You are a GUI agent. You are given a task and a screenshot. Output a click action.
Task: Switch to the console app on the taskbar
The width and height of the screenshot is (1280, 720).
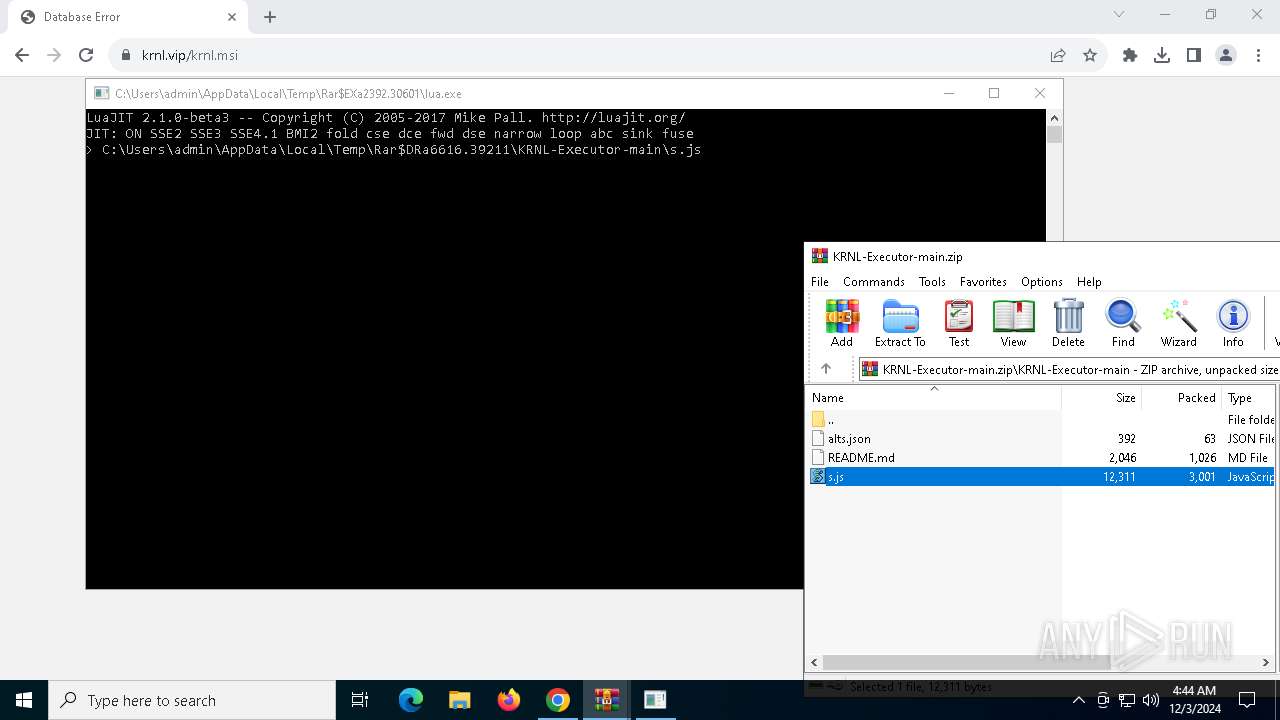click(655, 700)
